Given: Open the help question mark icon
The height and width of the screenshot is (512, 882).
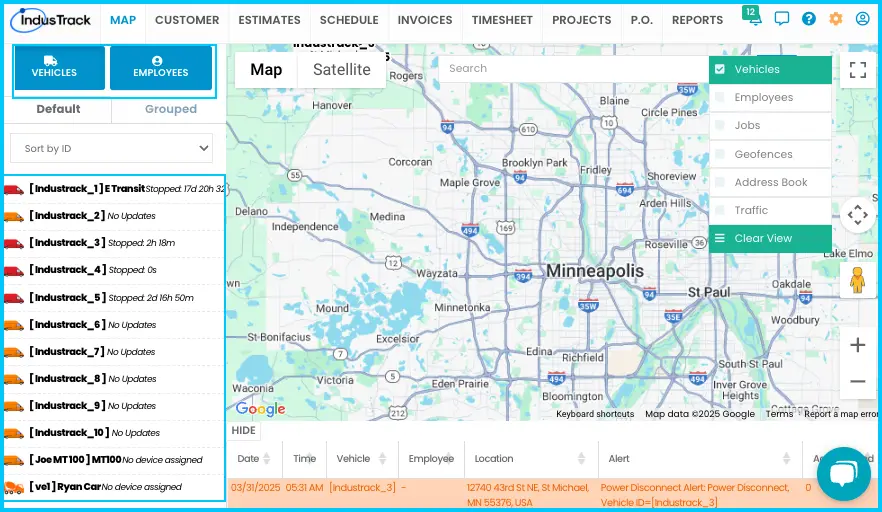Looking at the screenshot, I should pos(808,19).
